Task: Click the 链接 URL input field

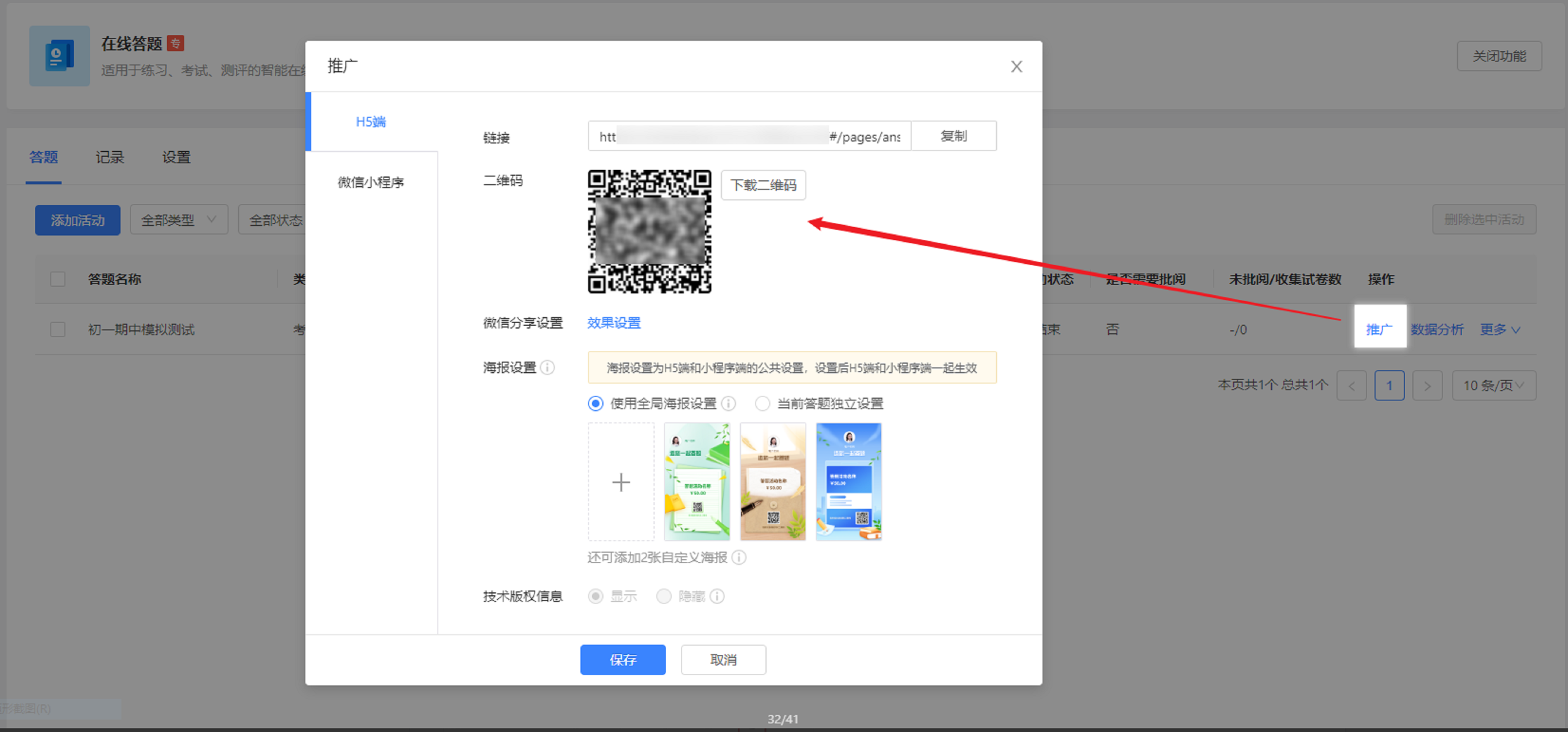Action: click(749, 136)
